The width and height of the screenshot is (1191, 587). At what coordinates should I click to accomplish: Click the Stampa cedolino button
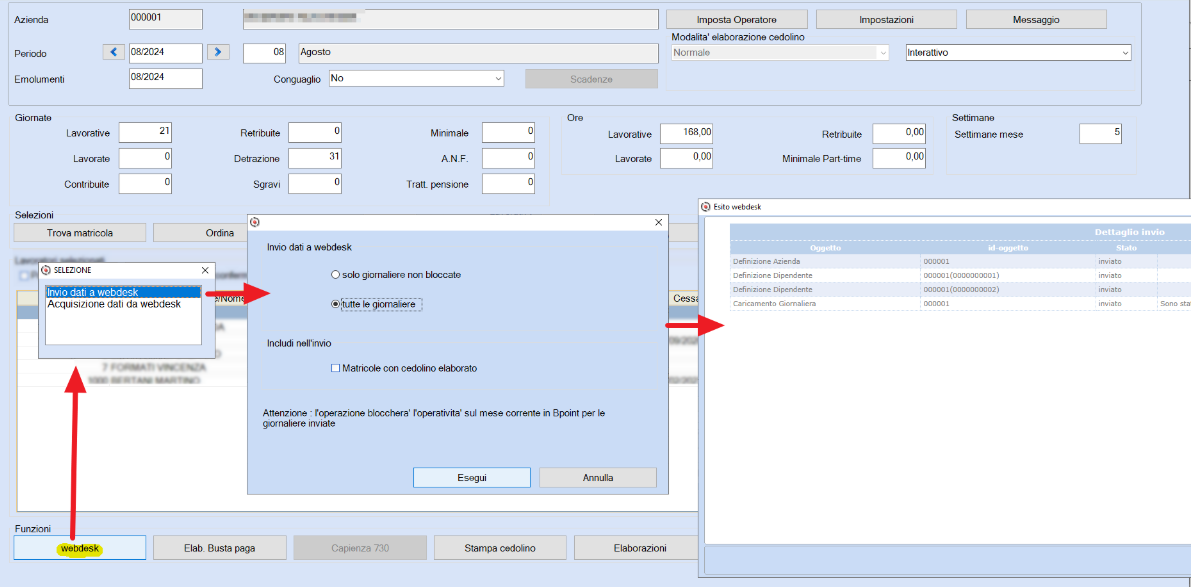501,548
